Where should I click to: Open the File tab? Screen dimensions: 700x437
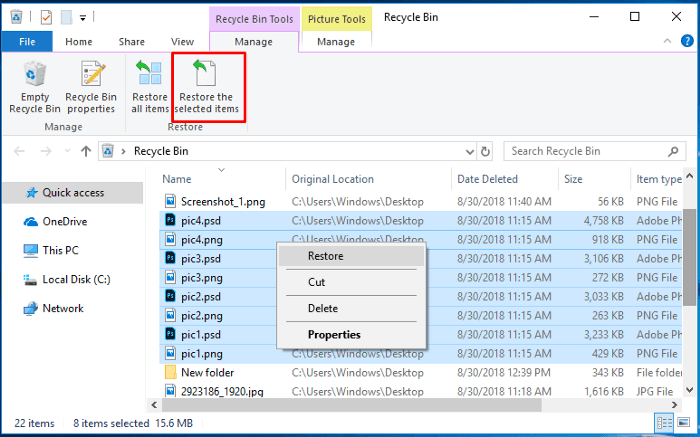point(27,42)
